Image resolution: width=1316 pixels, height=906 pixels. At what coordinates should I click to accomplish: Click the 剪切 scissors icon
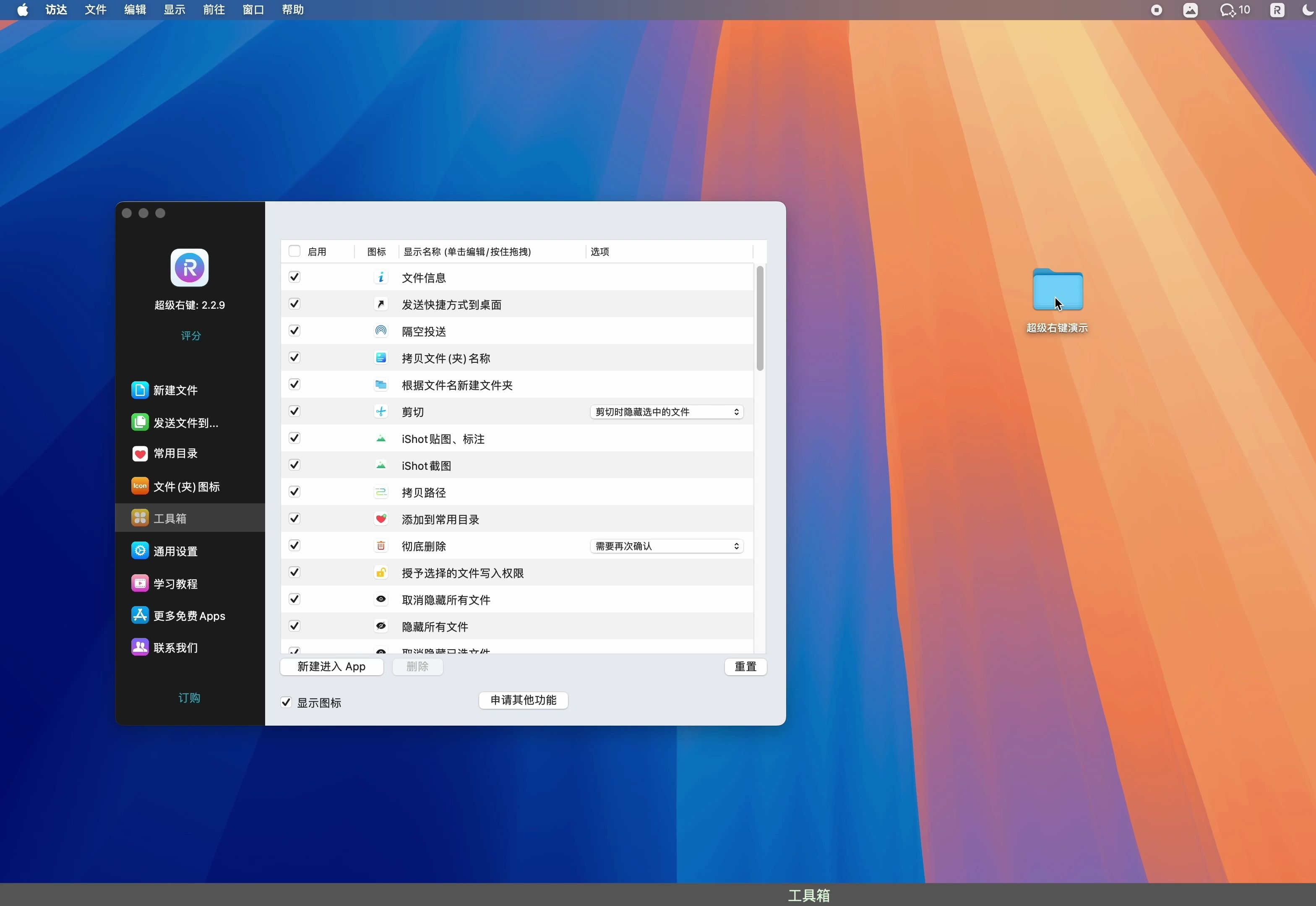[x=381, y=411]
